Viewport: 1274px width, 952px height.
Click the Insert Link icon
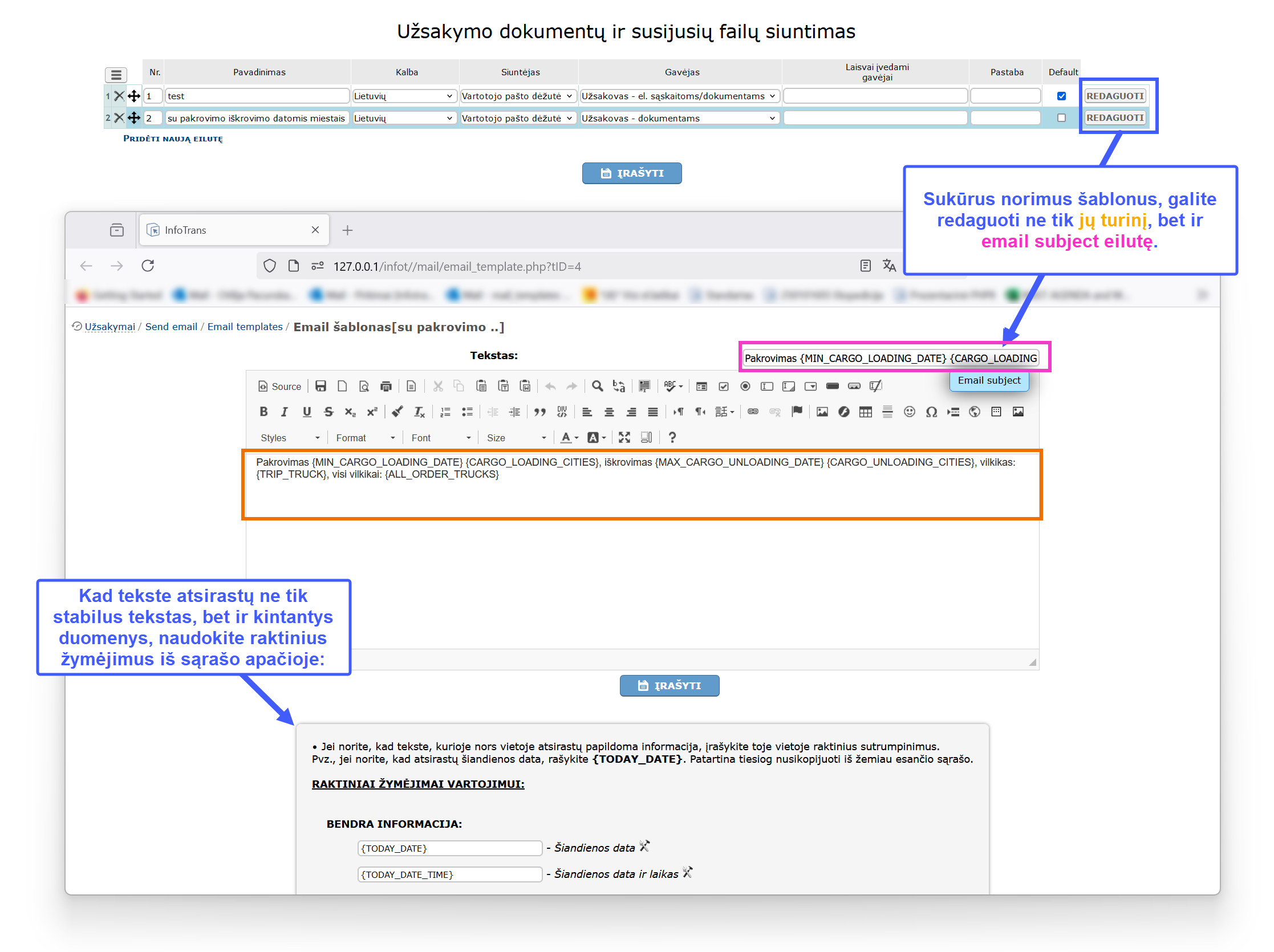point(753,412)
